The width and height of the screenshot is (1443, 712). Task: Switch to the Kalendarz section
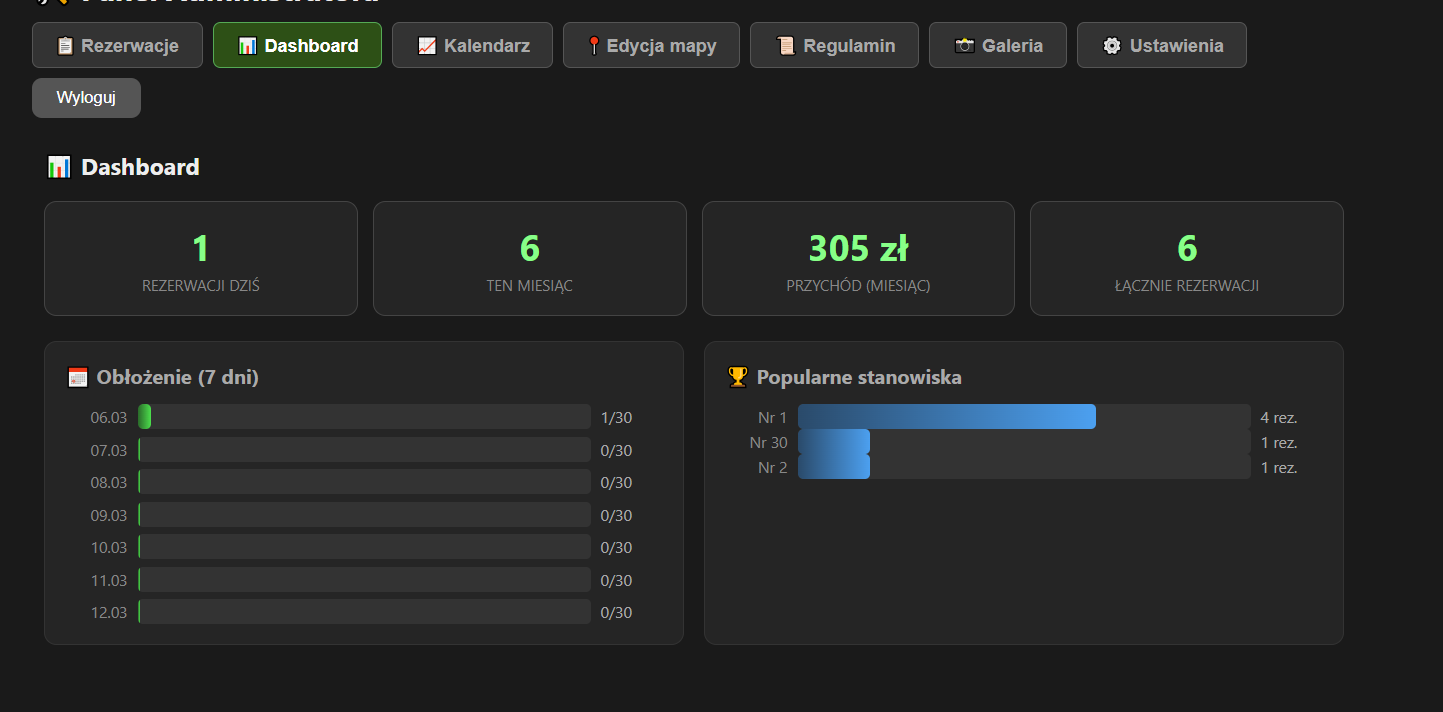[x=472, y=45]
